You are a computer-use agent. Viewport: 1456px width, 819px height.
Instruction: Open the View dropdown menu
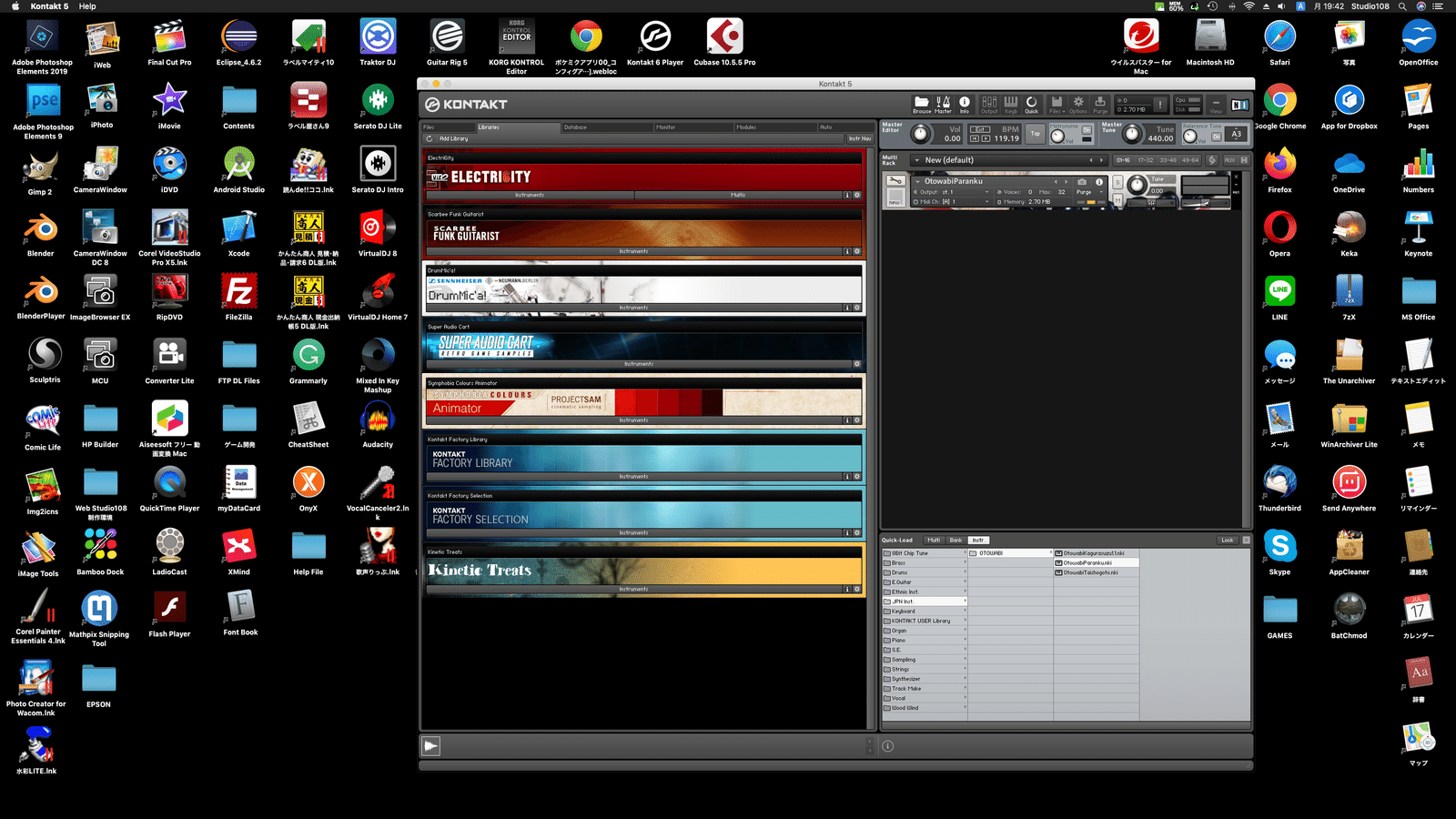1216,106
